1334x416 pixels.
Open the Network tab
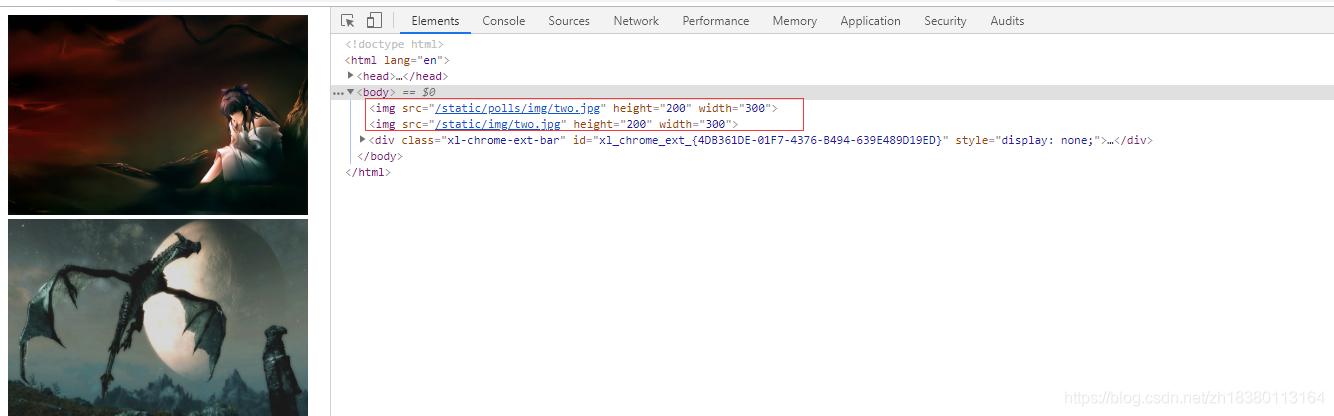[x=636, y=21]
